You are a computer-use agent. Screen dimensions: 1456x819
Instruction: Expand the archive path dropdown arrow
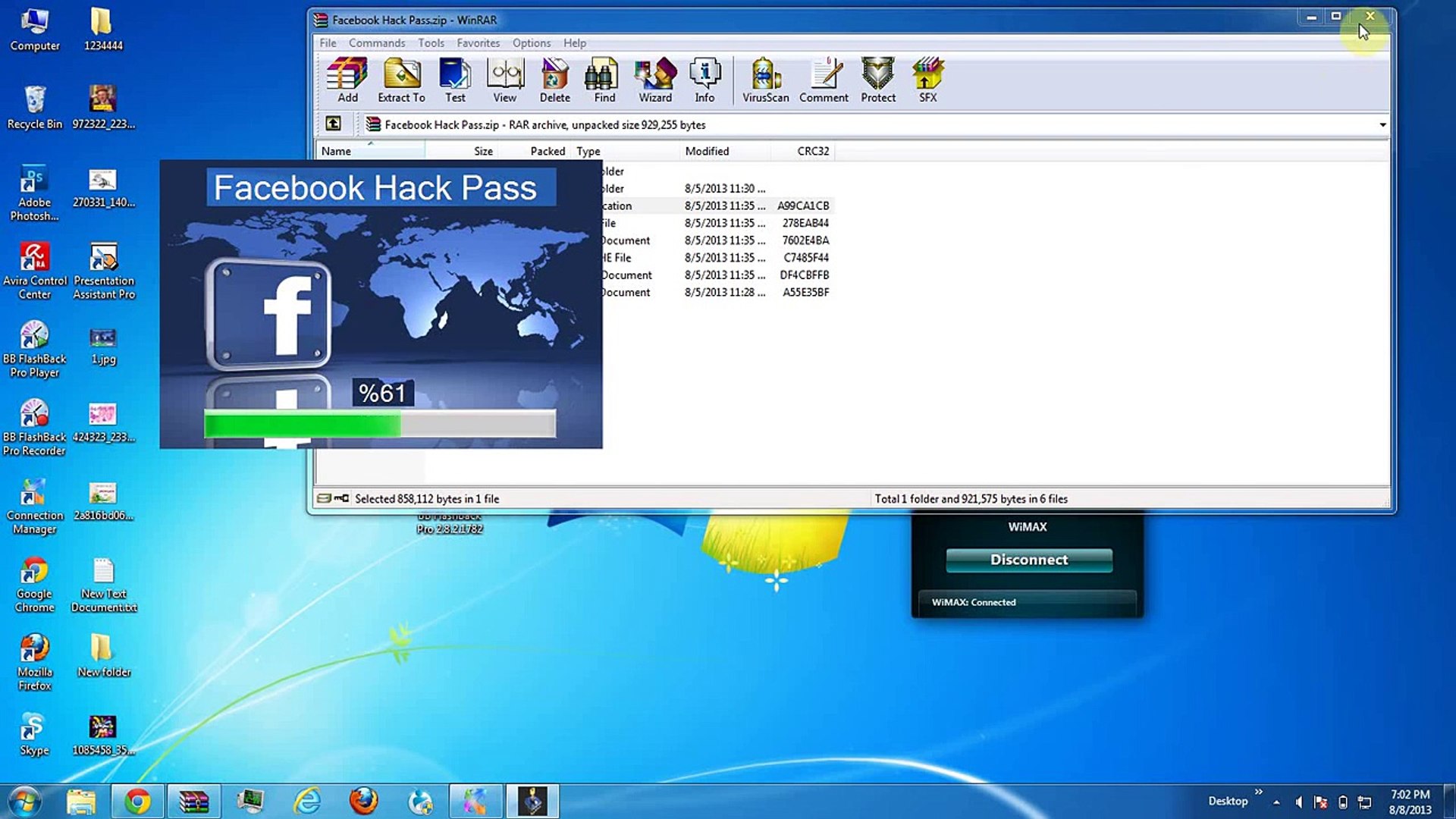[x=1382, y=124]
